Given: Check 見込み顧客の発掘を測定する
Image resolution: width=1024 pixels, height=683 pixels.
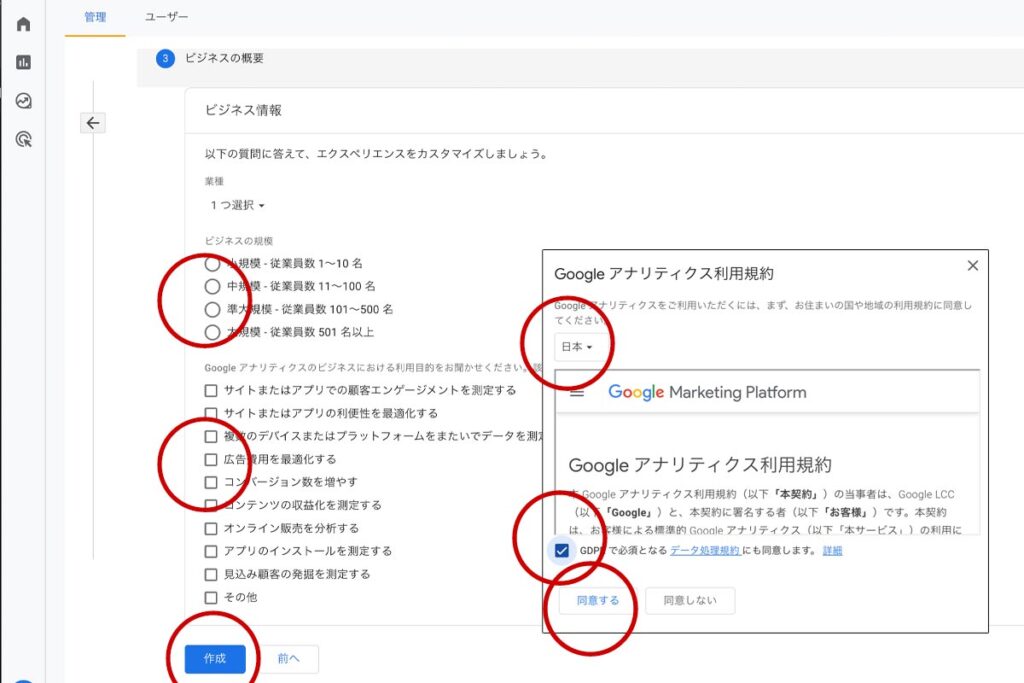Looking at the screenshot, I should [x=210, y=575].
